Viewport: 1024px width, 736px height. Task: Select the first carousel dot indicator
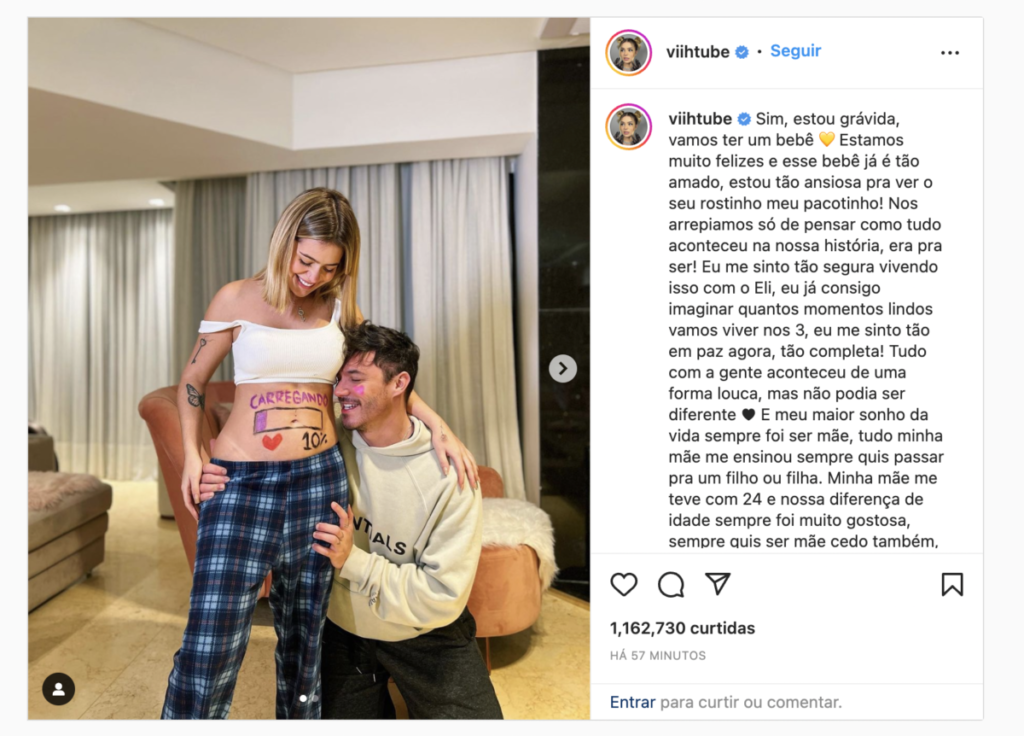click(x=303, y=698)
